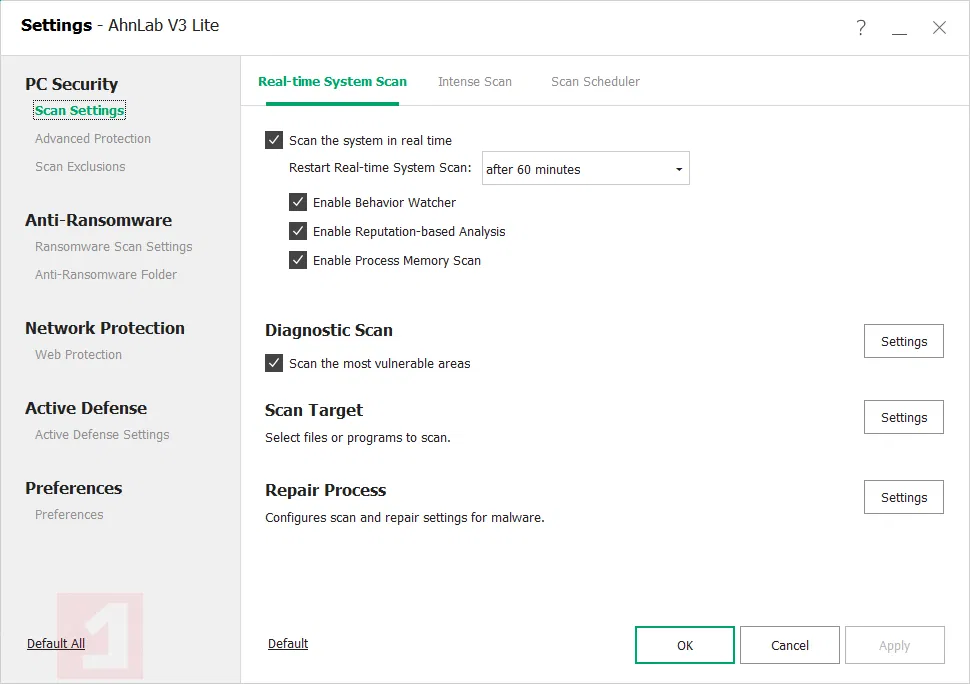Click 'Select files or programs to scan.' text
This screenshot has width=970, height=684.
click(x=358, y=438)
